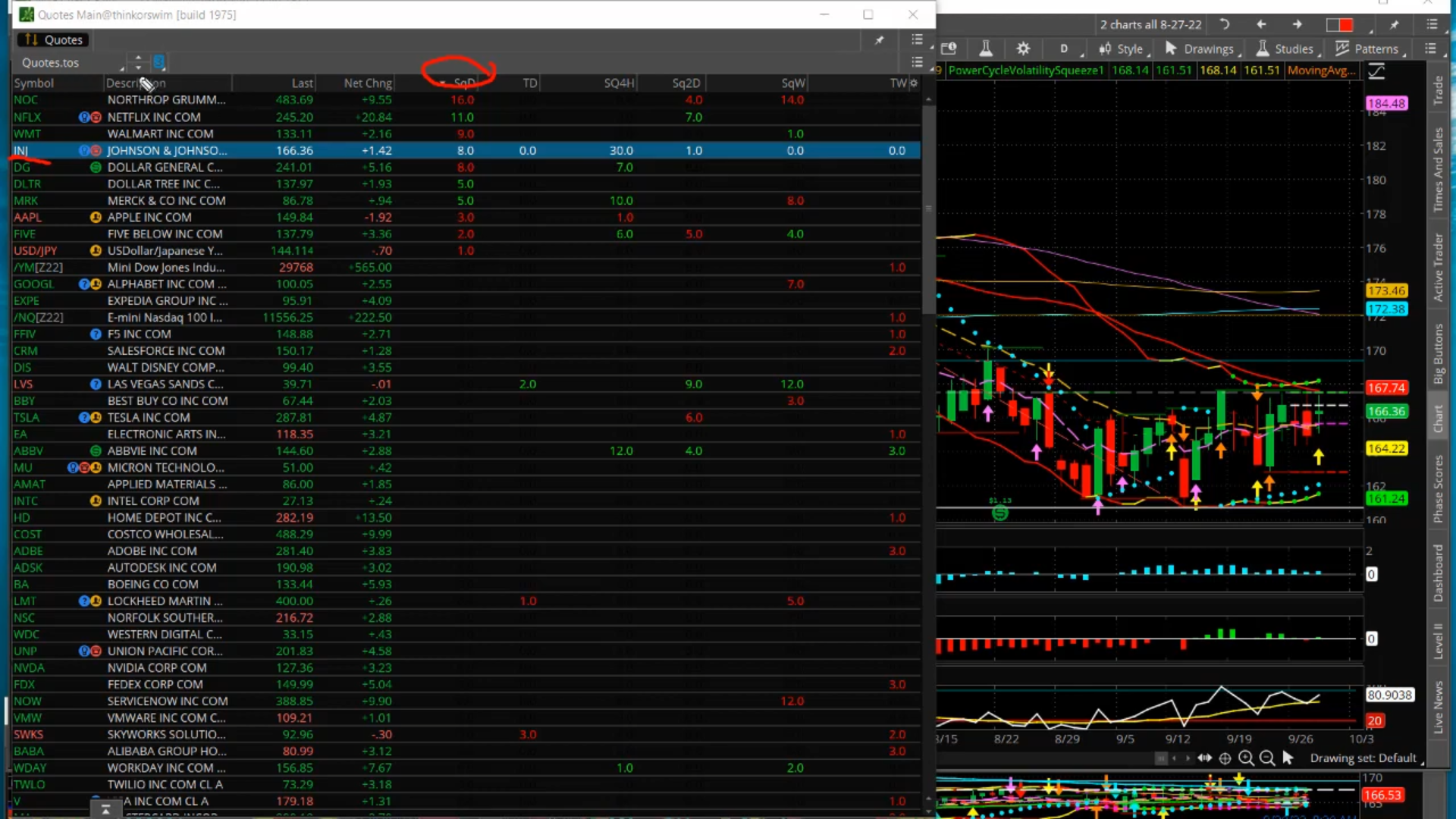Screen dimensions: 1456x819
Task: Open column customization gear icon
Action: [914, 83]
